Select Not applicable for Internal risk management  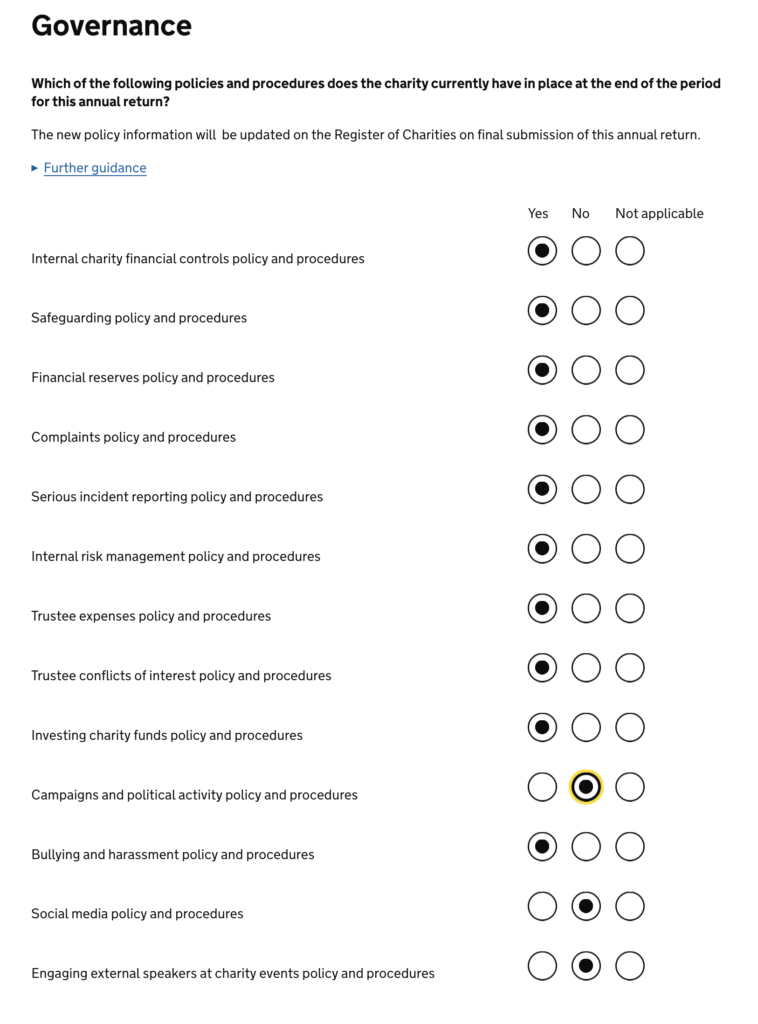point(630,549)
